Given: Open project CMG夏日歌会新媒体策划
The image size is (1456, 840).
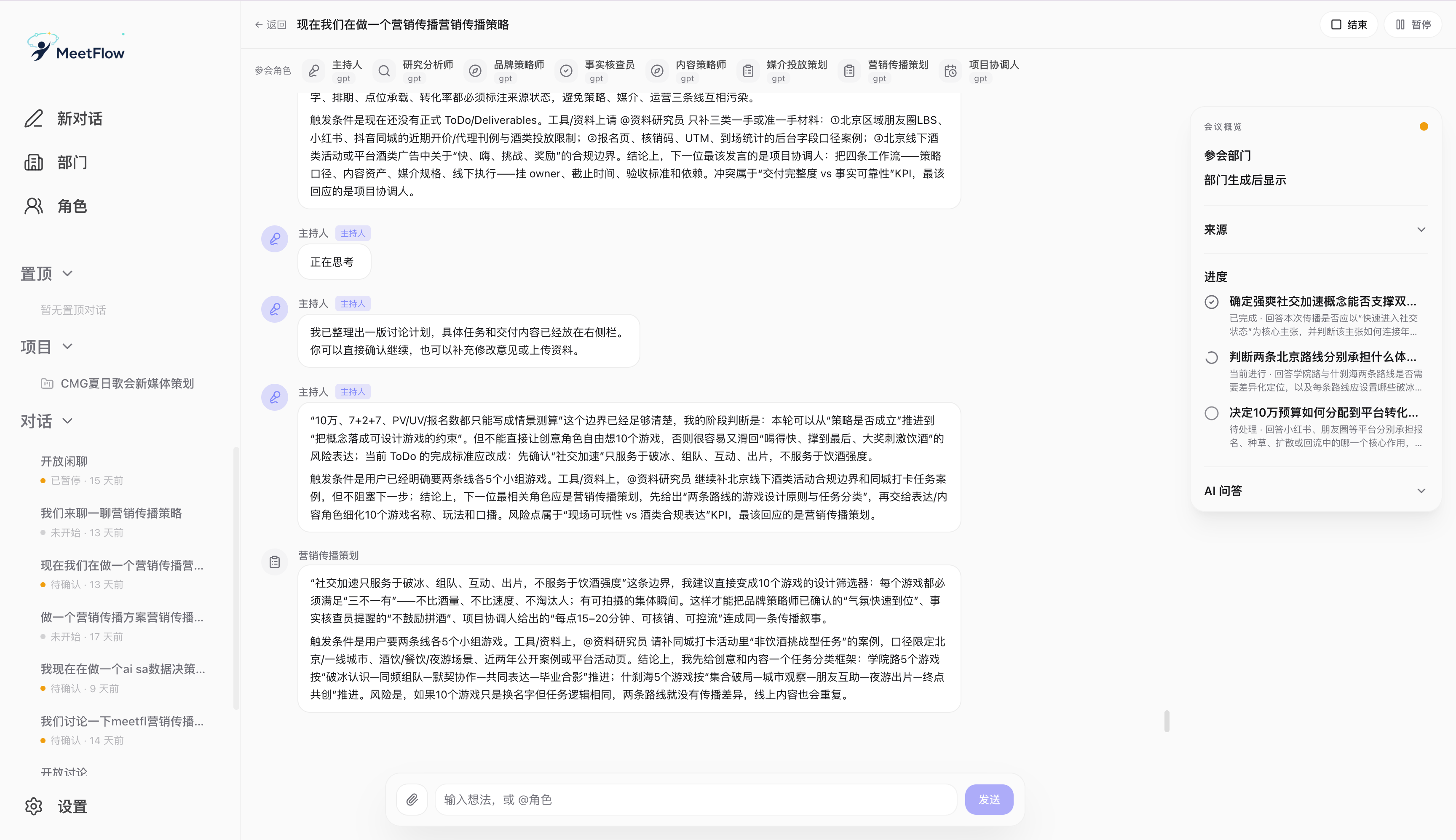Looking at the screenshot, I should [118, 383].
